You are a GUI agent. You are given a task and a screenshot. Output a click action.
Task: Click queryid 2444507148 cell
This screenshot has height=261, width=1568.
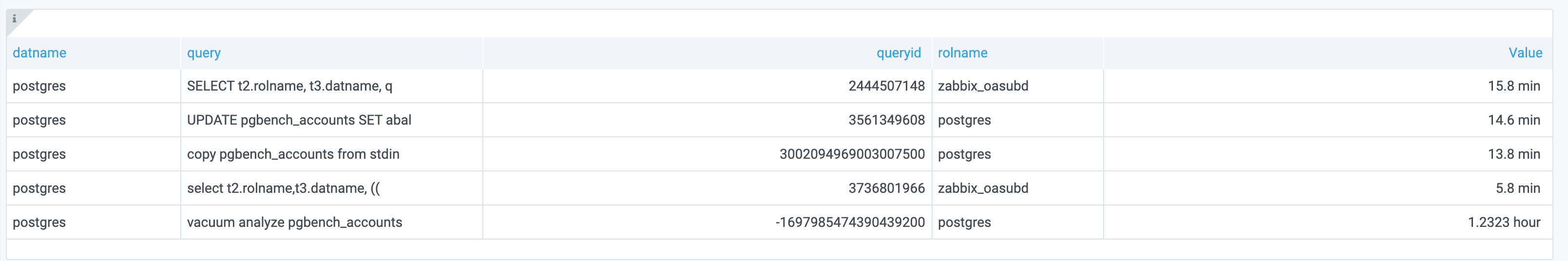point(886,86)
